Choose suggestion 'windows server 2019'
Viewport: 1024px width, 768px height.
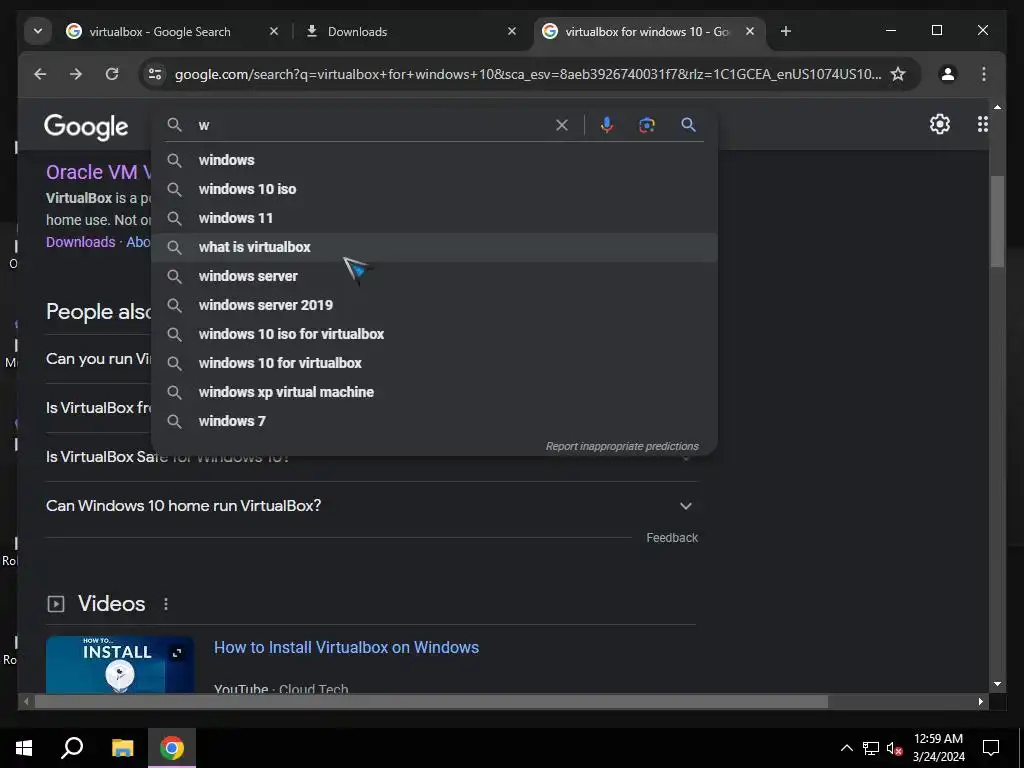[x=434, y=305]
